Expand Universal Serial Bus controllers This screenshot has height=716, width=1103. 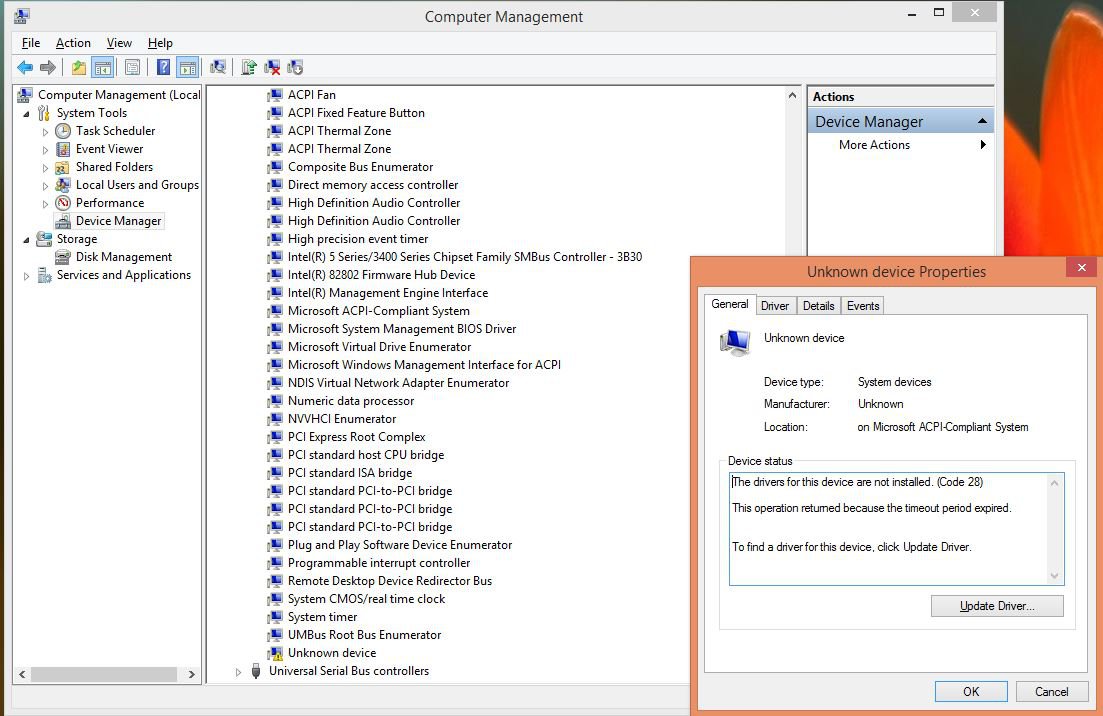238,672
